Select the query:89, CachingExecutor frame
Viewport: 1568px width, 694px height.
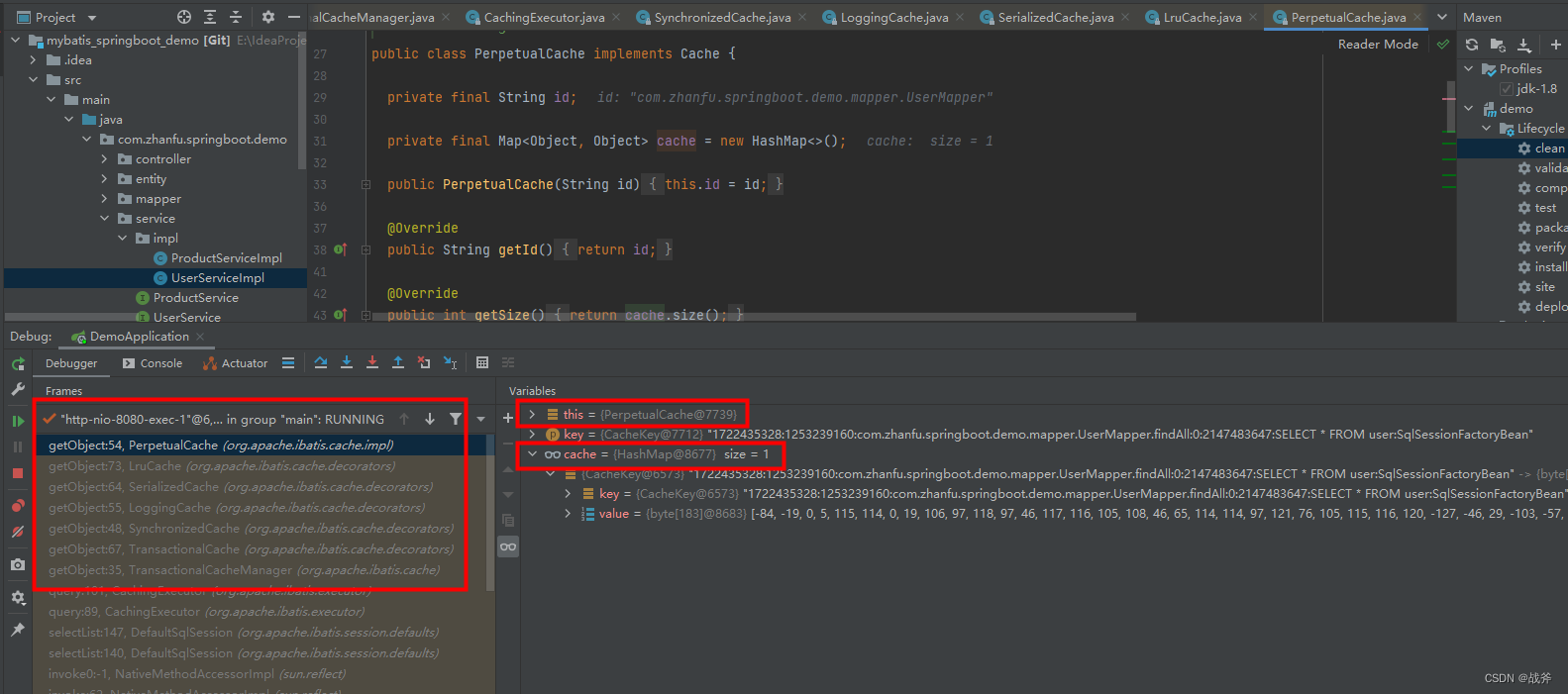coord(261,612)
